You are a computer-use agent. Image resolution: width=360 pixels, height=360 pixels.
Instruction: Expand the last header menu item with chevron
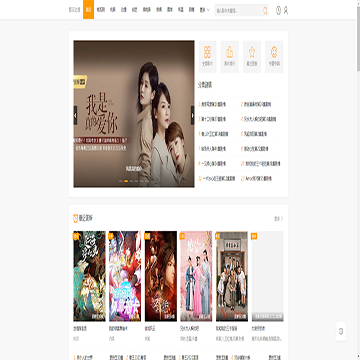click(204, 10)
